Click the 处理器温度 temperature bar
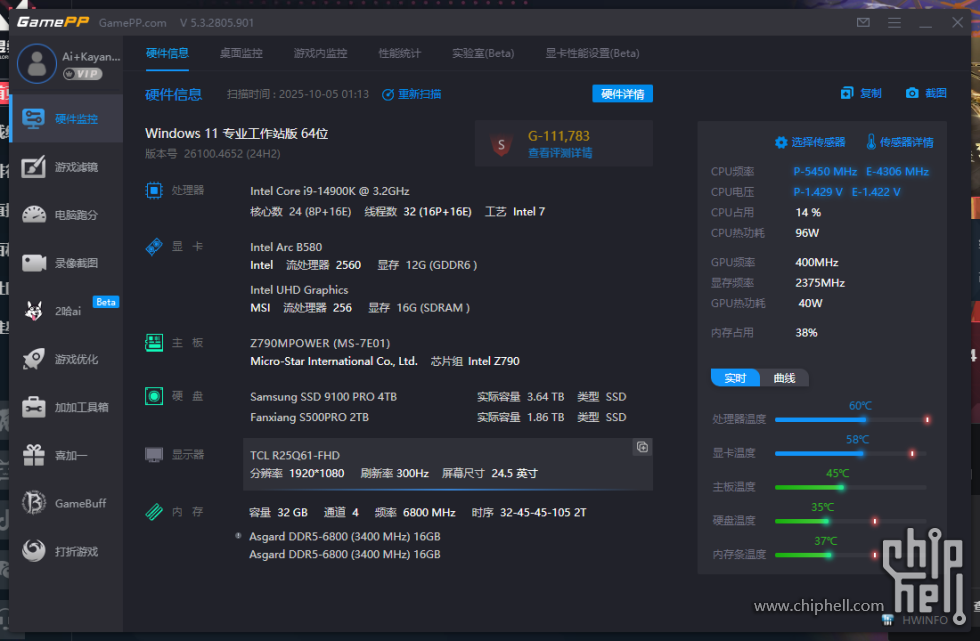The width and height of the screenshot is (980, 641). coord(850,420)
